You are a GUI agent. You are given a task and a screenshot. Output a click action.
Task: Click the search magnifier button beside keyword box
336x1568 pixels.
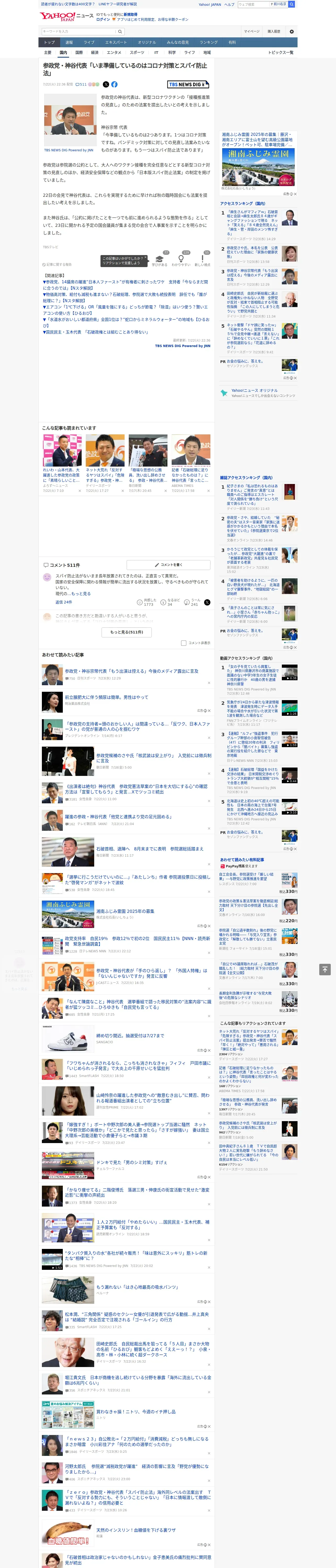click(120, 31)
